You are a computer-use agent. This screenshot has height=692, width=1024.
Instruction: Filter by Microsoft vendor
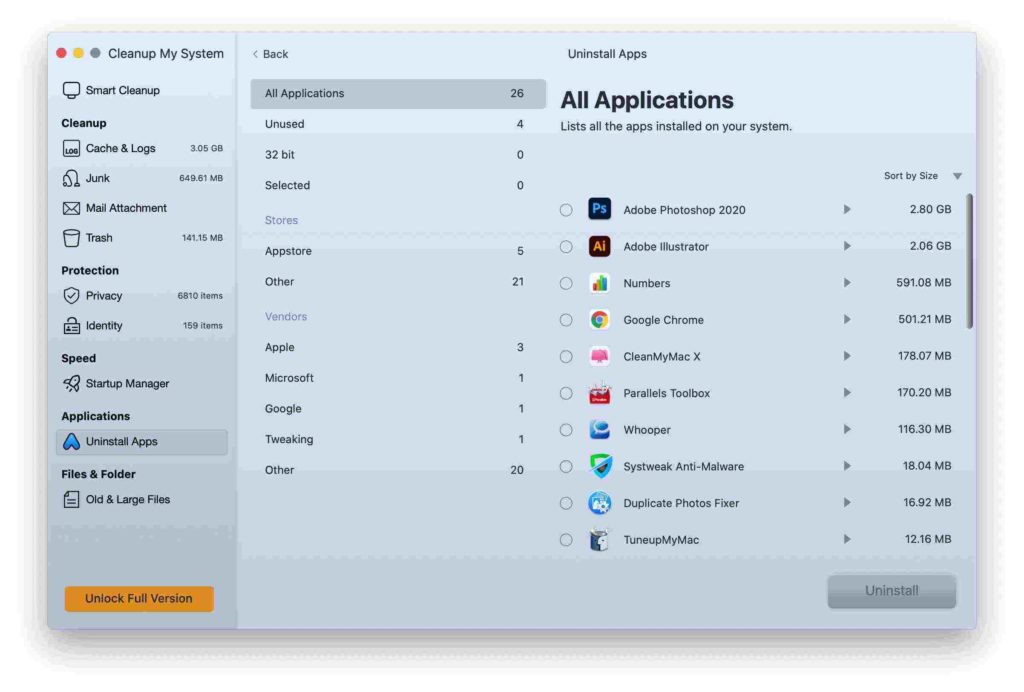(x=398, y=378)
